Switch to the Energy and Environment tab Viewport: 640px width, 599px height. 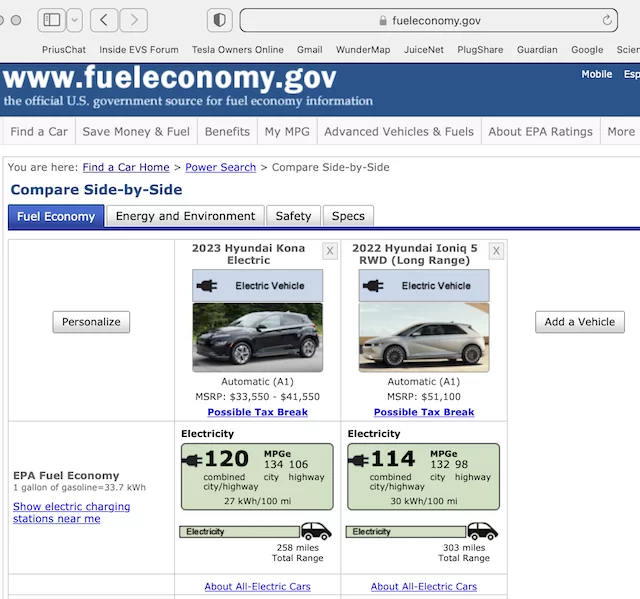(185, 216)
